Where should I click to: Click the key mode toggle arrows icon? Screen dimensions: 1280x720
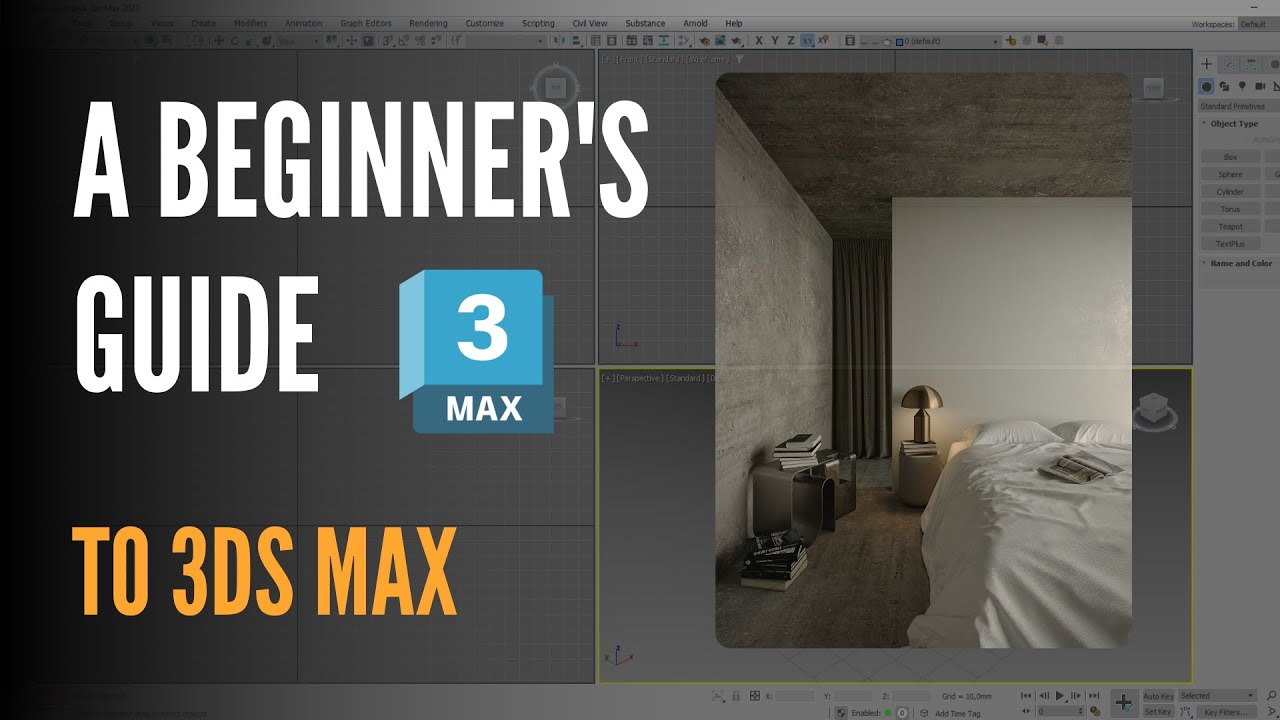tap(1026, 712)
